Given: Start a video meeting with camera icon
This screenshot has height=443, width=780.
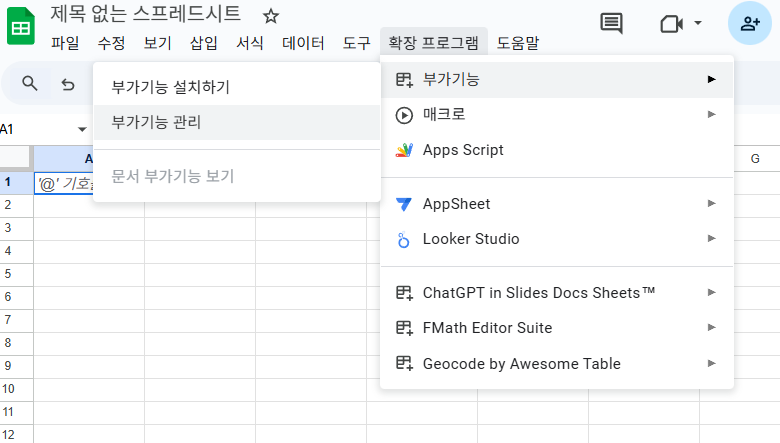Looking at the screenshot, I should (x=671, y=23).
